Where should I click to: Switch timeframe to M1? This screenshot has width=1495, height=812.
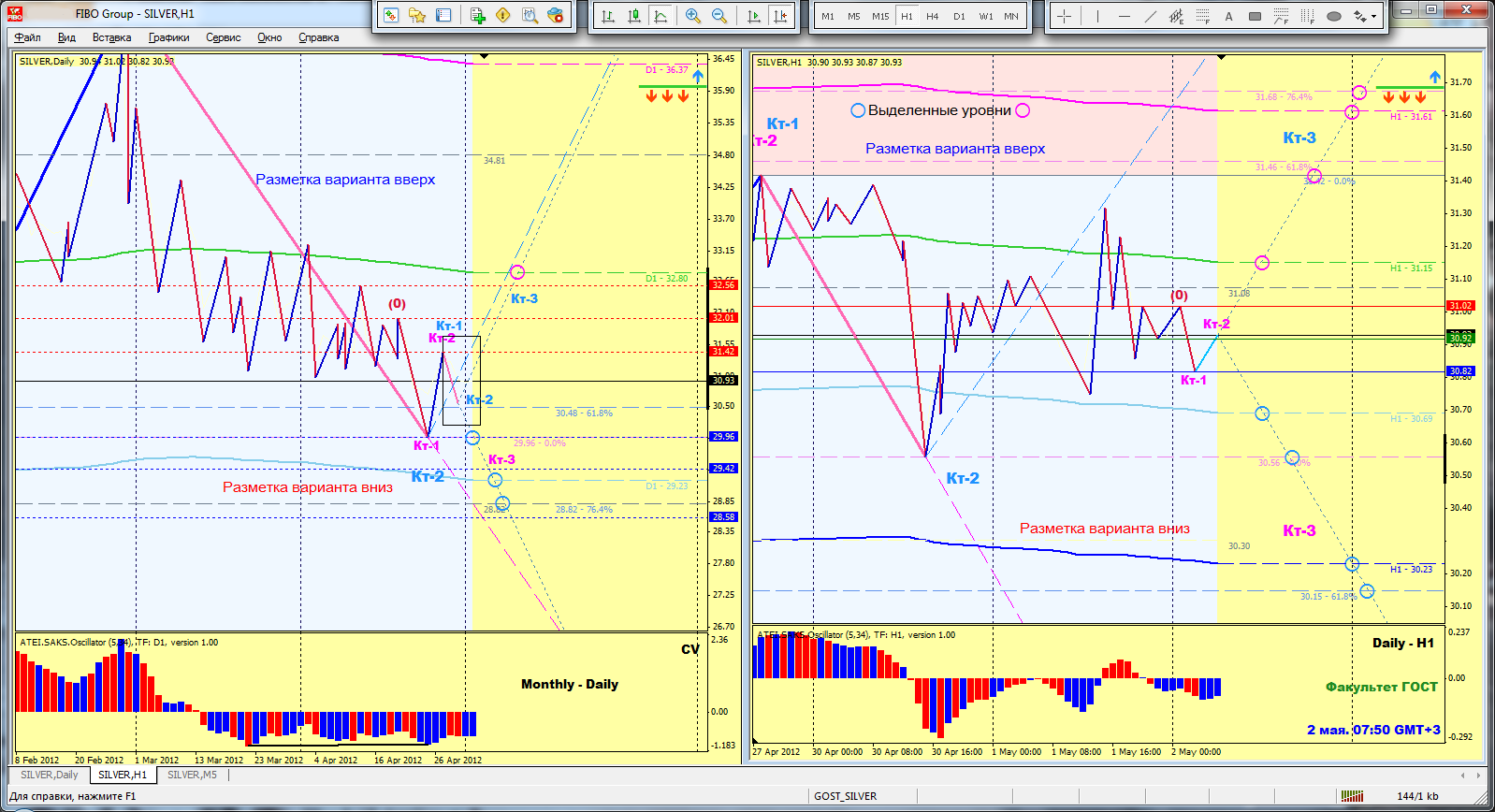coord(828,16)
